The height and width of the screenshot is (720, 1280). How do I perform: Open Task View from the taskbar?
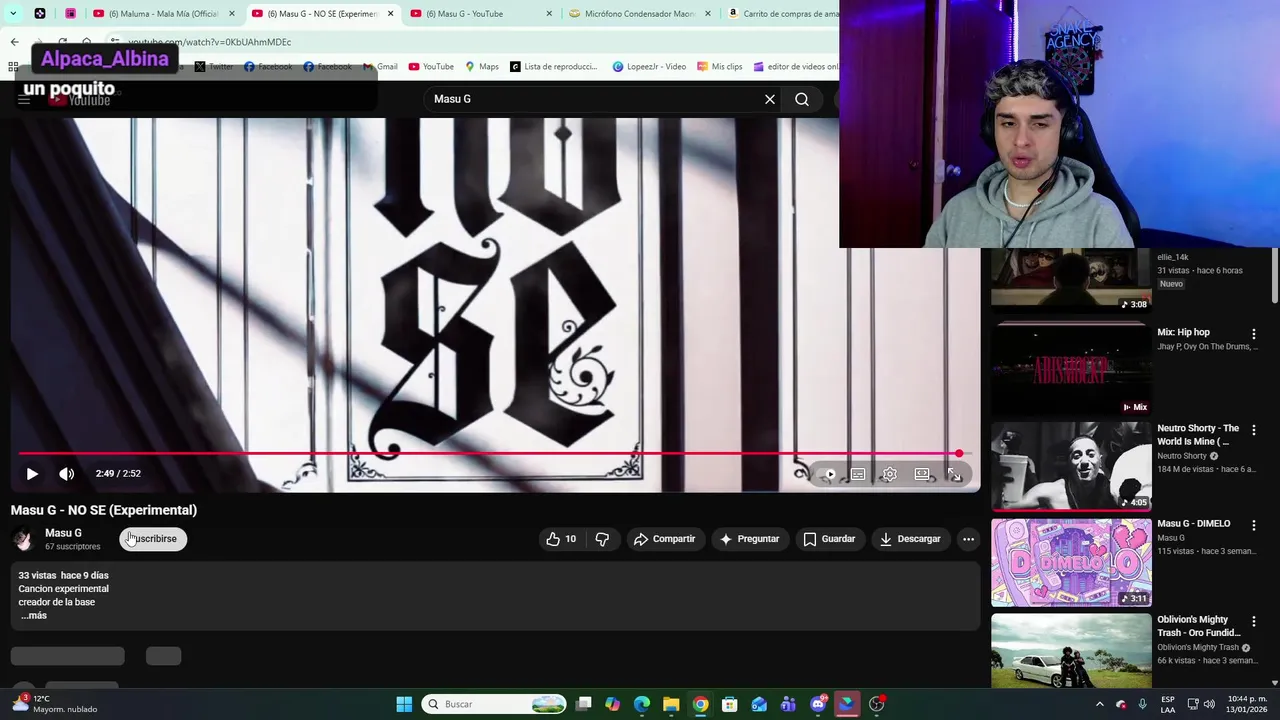point(584,704)
